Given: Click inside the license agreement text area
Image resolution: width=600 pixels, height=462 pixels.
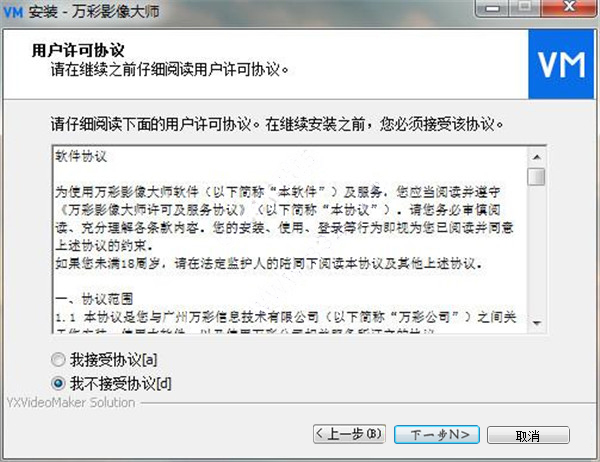Looking at the screenshot, I should (290, 240).
